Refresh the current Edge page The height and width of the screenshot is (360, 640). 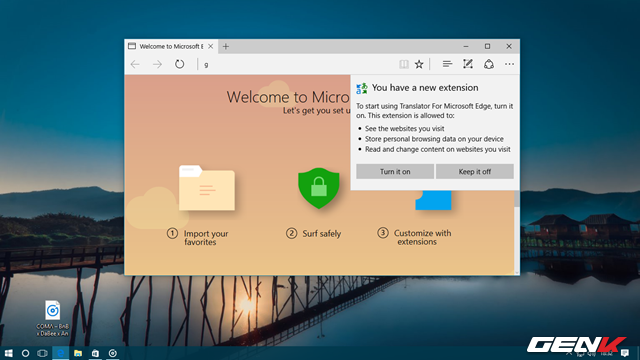coord(180,64)
